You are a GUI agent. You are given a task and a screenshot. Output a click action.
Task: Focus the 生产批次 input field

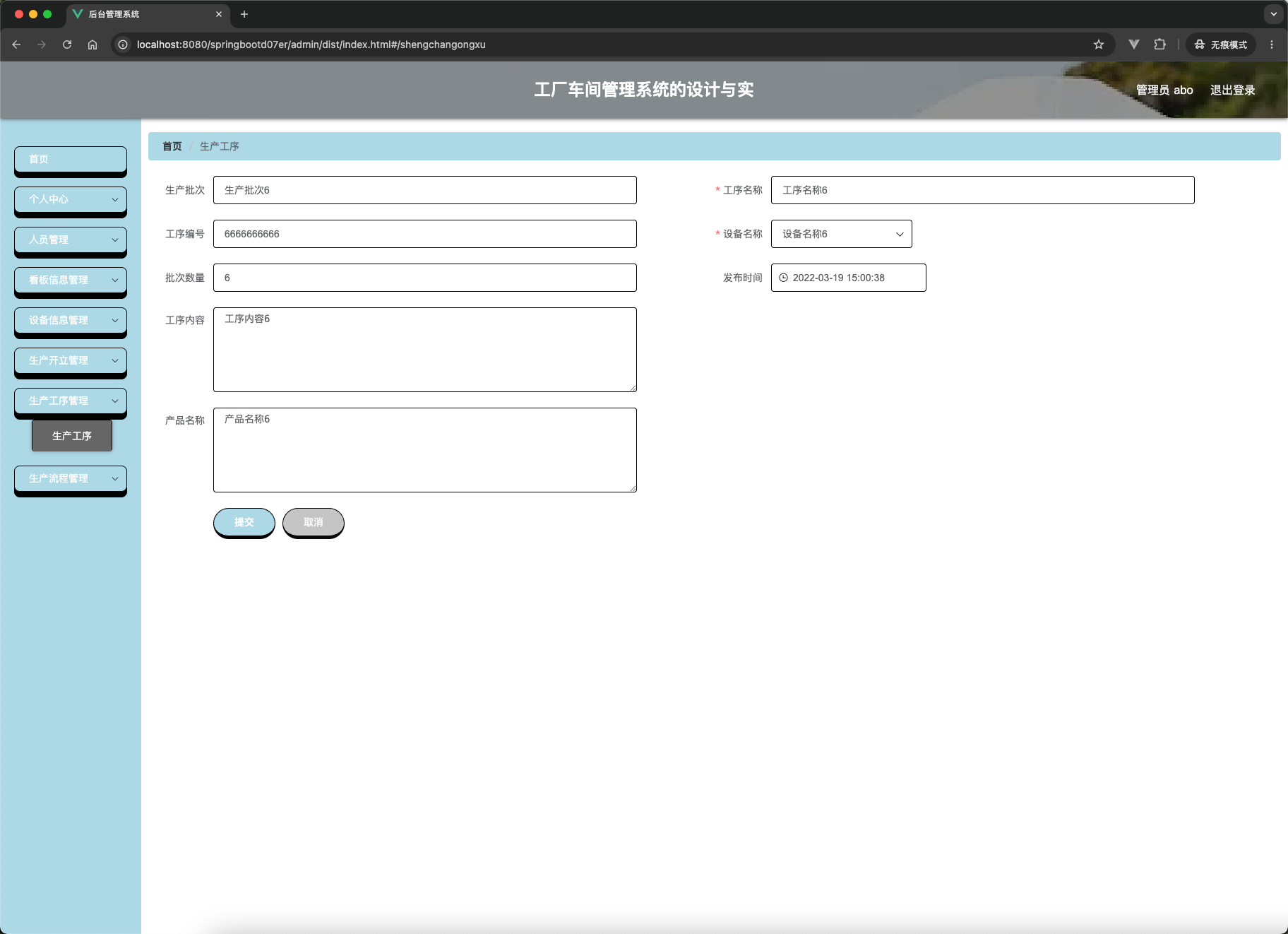(x=425, y=190)
